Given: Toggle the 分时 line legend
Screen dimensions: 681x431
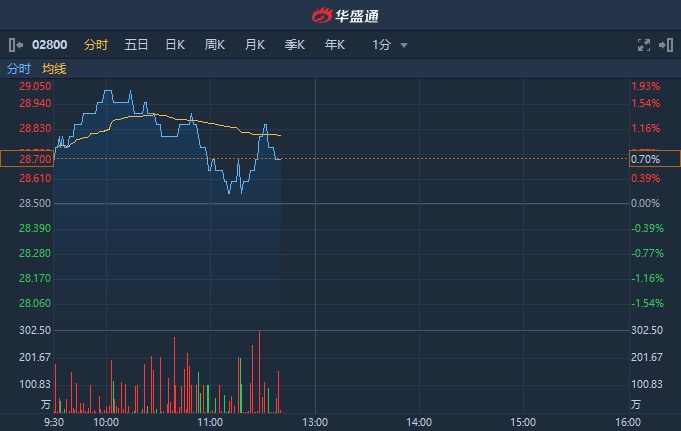Looking at the screenshot, I should click(19, 69).
